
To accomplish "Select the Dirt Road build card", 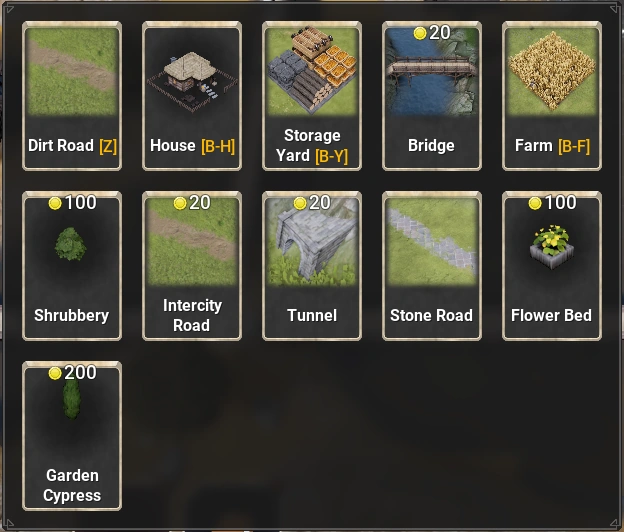I will (x=72, y=96).
